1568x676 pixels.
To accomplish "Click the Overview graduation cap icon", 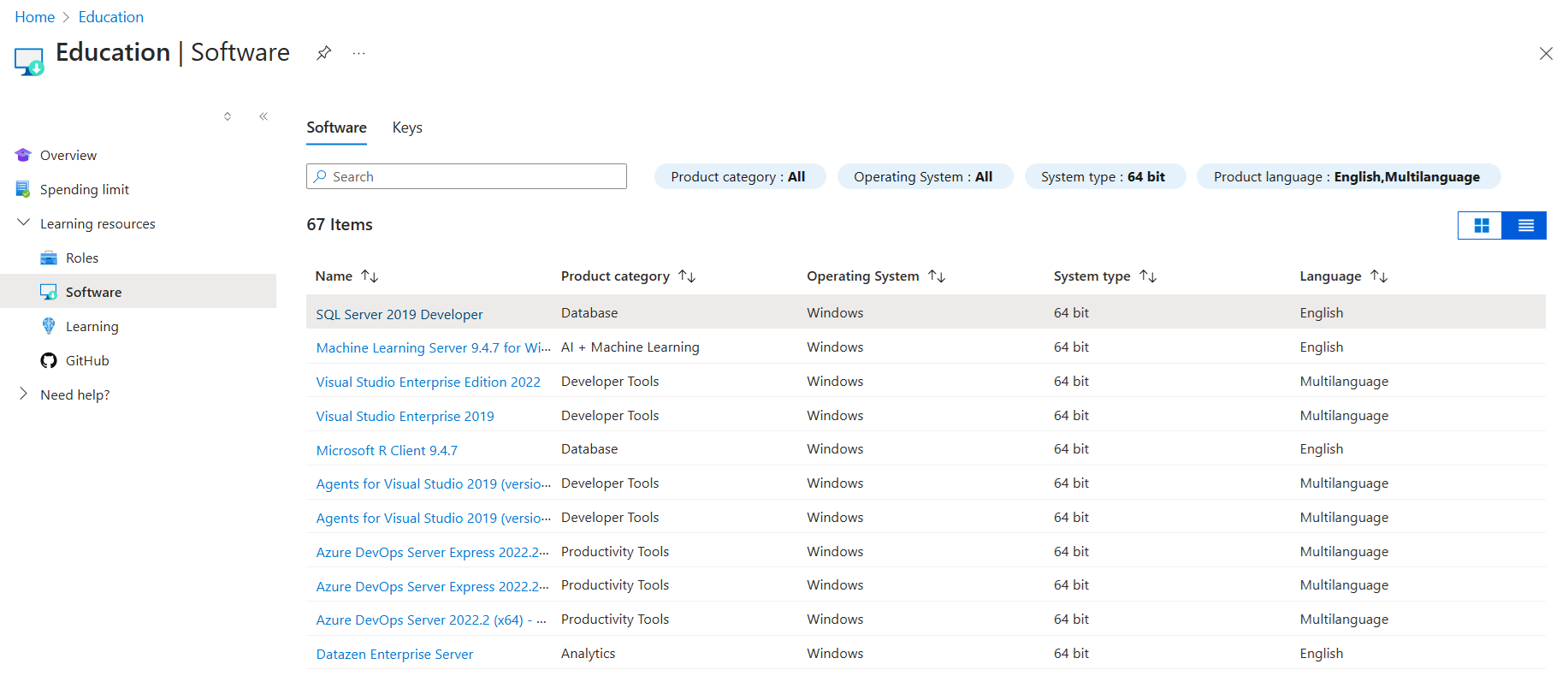I will pyautogui.click(x=23, y=155).
